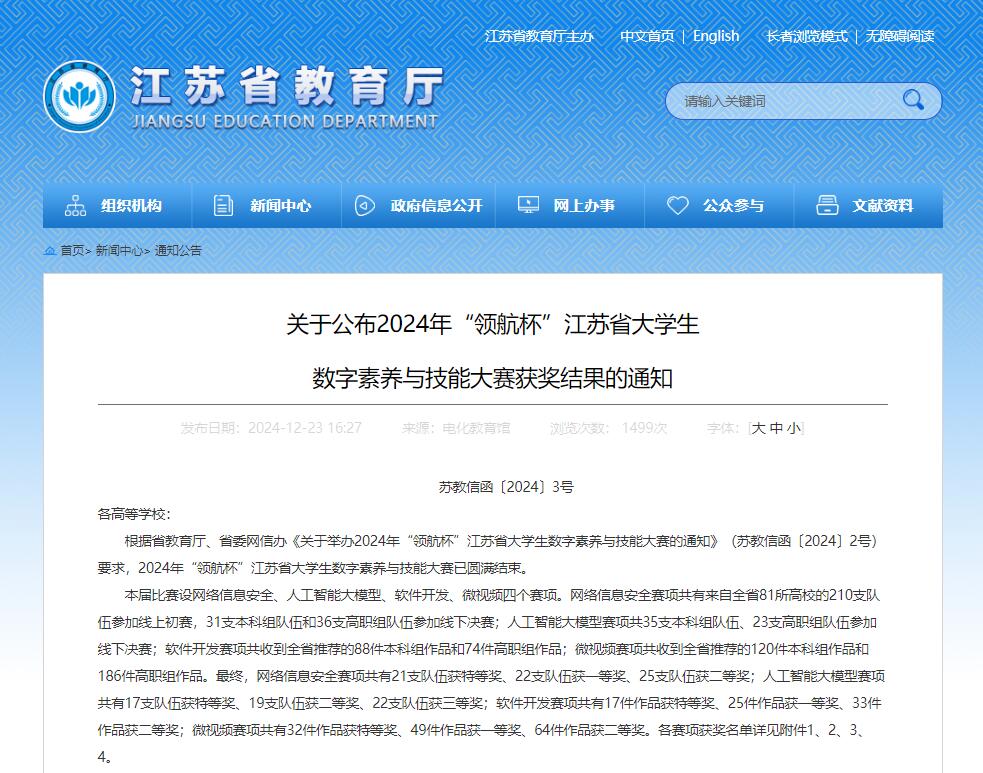Click the 中文首页 link
The image size is (983, 773).
pyautogui.click(x=647, y=36)
